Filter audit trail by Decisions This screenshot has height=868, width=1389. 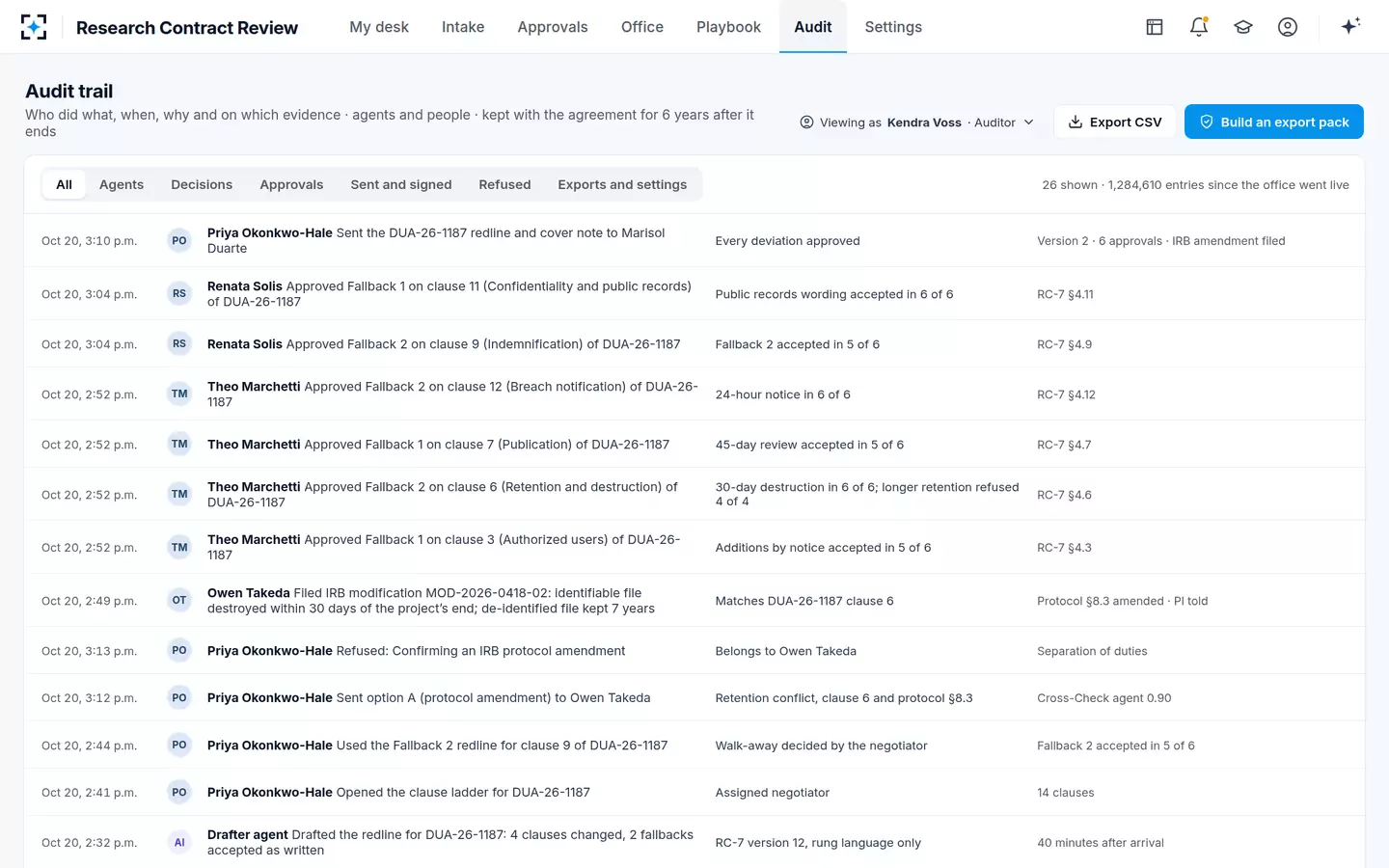(202, 184)
